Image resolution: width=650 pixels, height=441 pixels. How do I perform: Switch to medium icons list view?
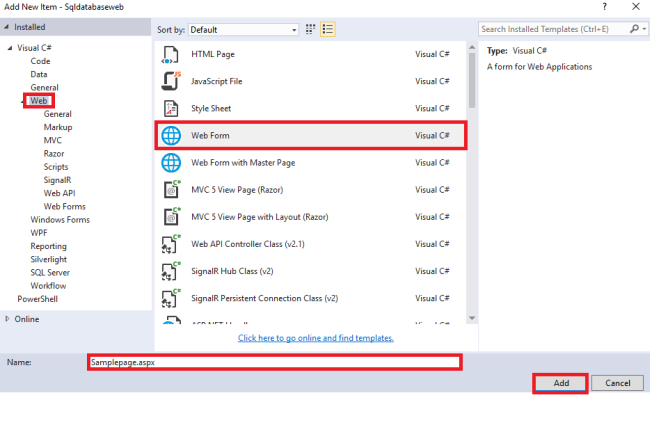click(327, 29)
